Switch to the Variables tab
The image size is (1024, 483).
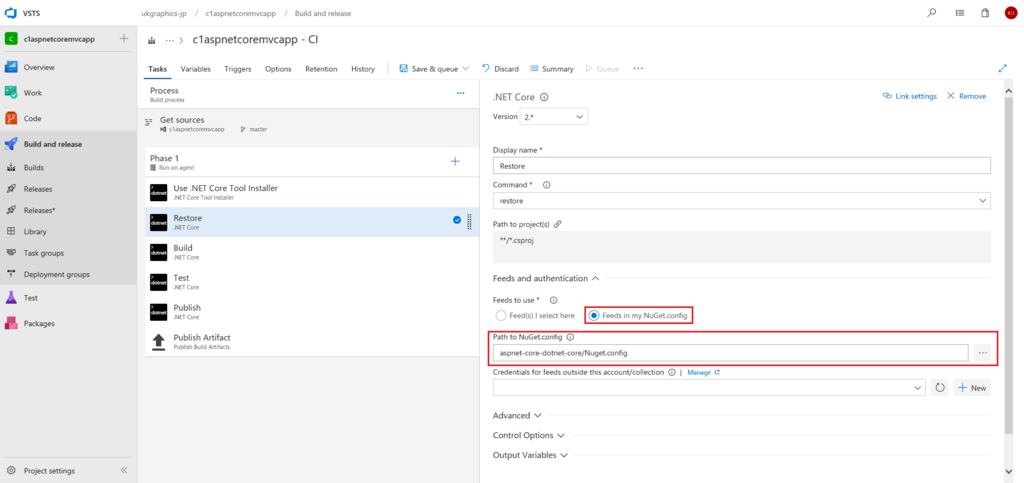[x=195, y=69]
